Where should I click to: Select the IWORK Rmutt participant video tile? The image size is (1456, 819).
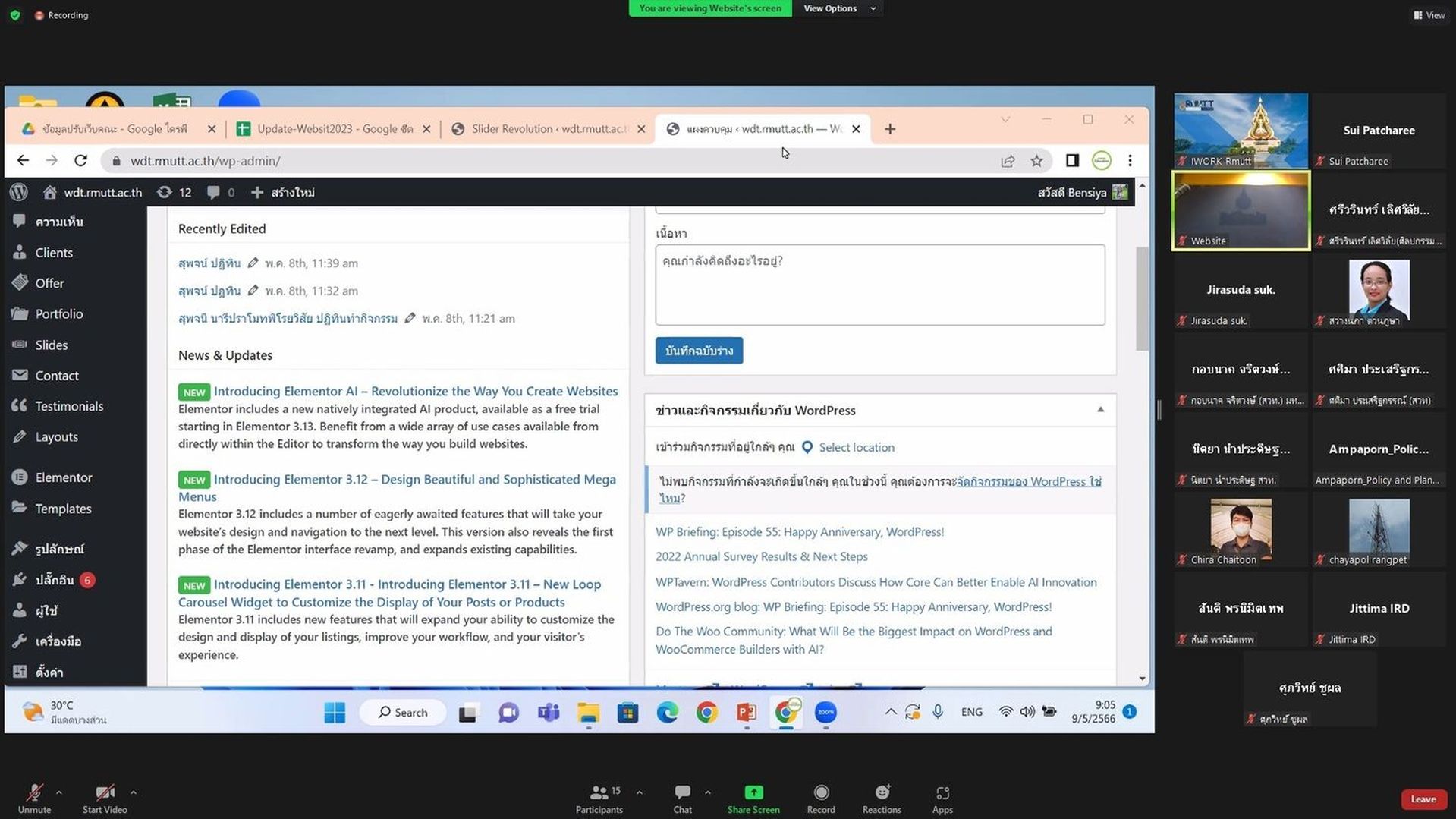tap(1241, 131)
